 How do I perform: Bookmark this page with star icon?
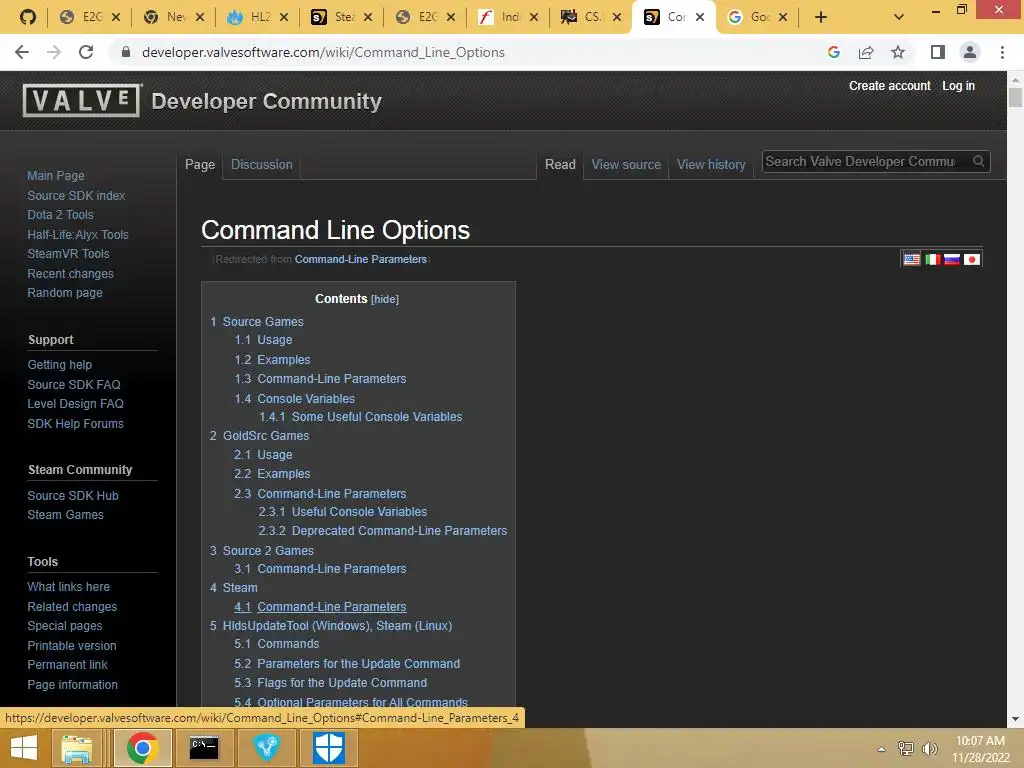click(x=898, y=52)
